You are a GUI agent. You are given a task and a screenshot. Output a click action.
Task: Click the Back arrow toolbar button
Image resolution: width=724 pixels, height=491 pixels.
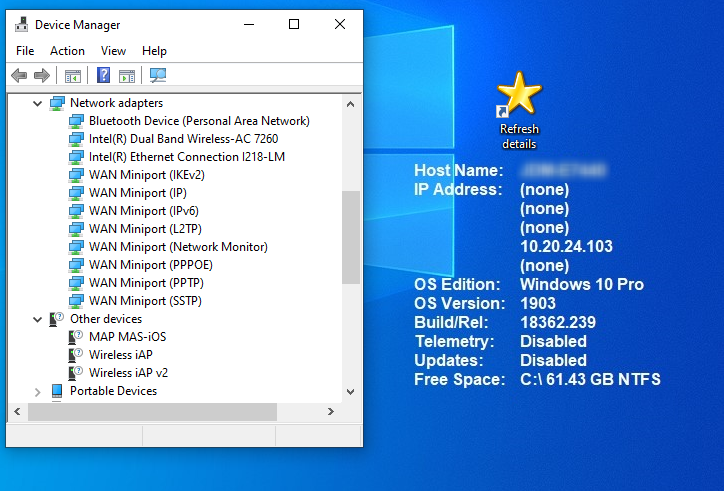[x=19, y=75]
